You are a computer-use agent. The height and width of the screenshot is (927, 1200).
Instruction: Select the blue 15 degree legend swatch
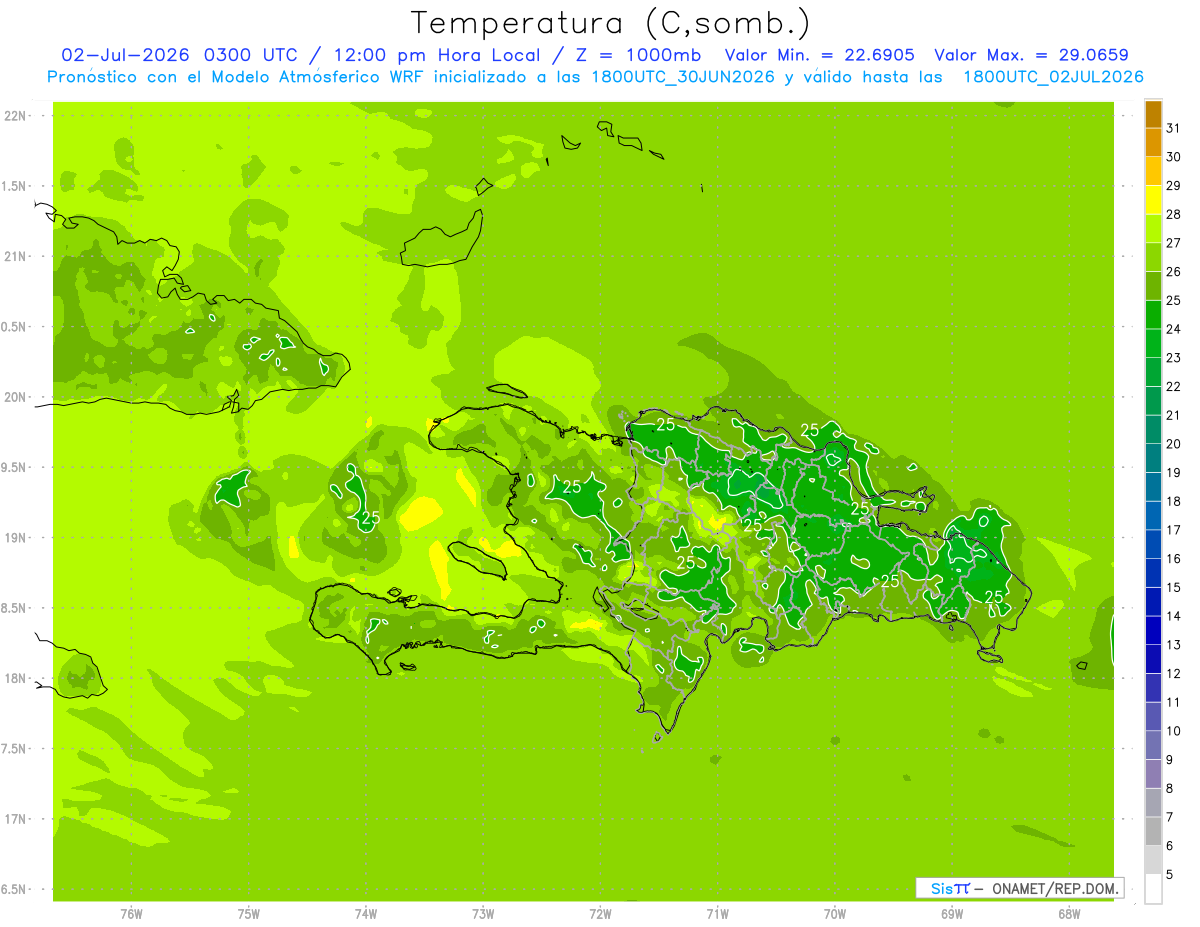[1153, 573]
